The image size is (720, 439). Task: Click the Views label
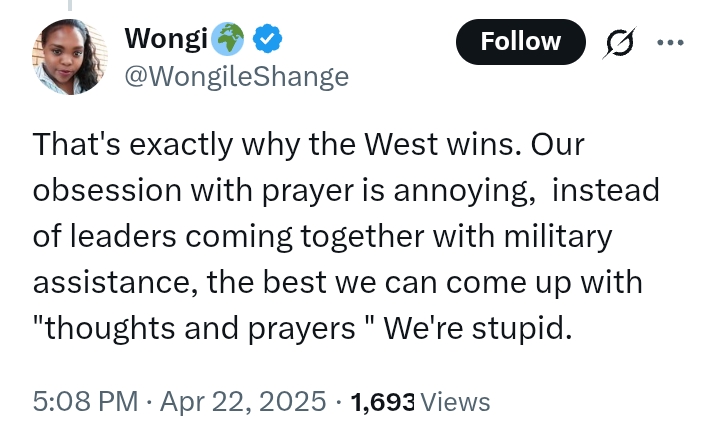455,402
